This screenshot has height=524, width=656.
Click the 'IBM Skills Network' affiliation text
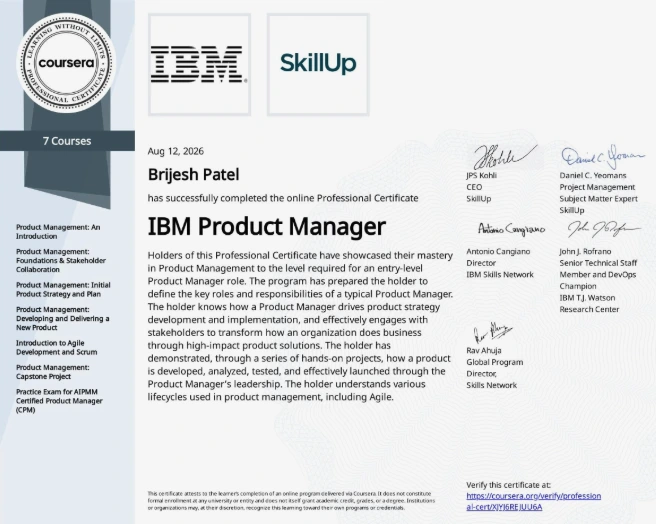(500, 275)
